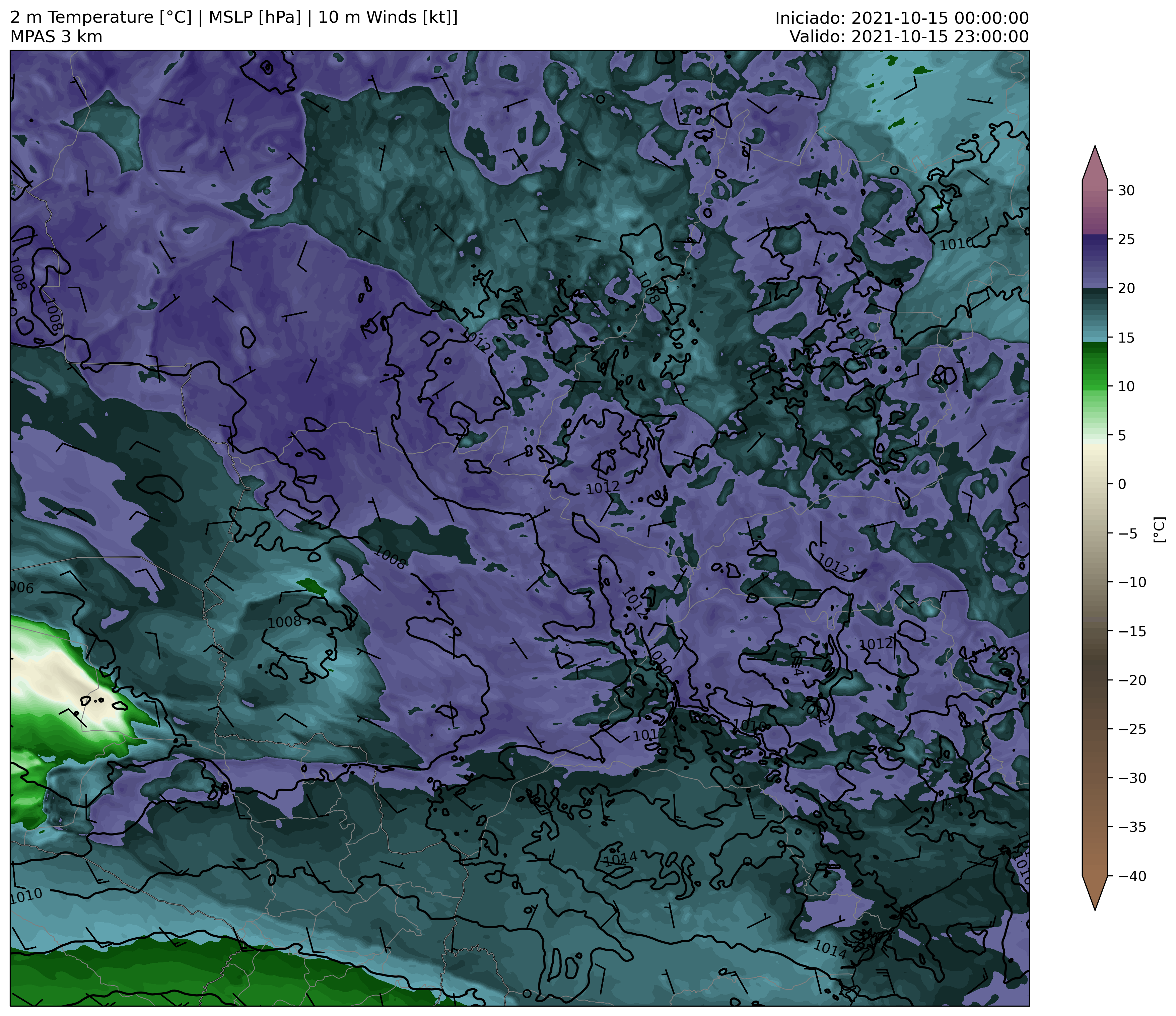Click the '[°C]' colorbar unit label
Viewport: 1176px width, 1016px height.
coord(1159,529)
